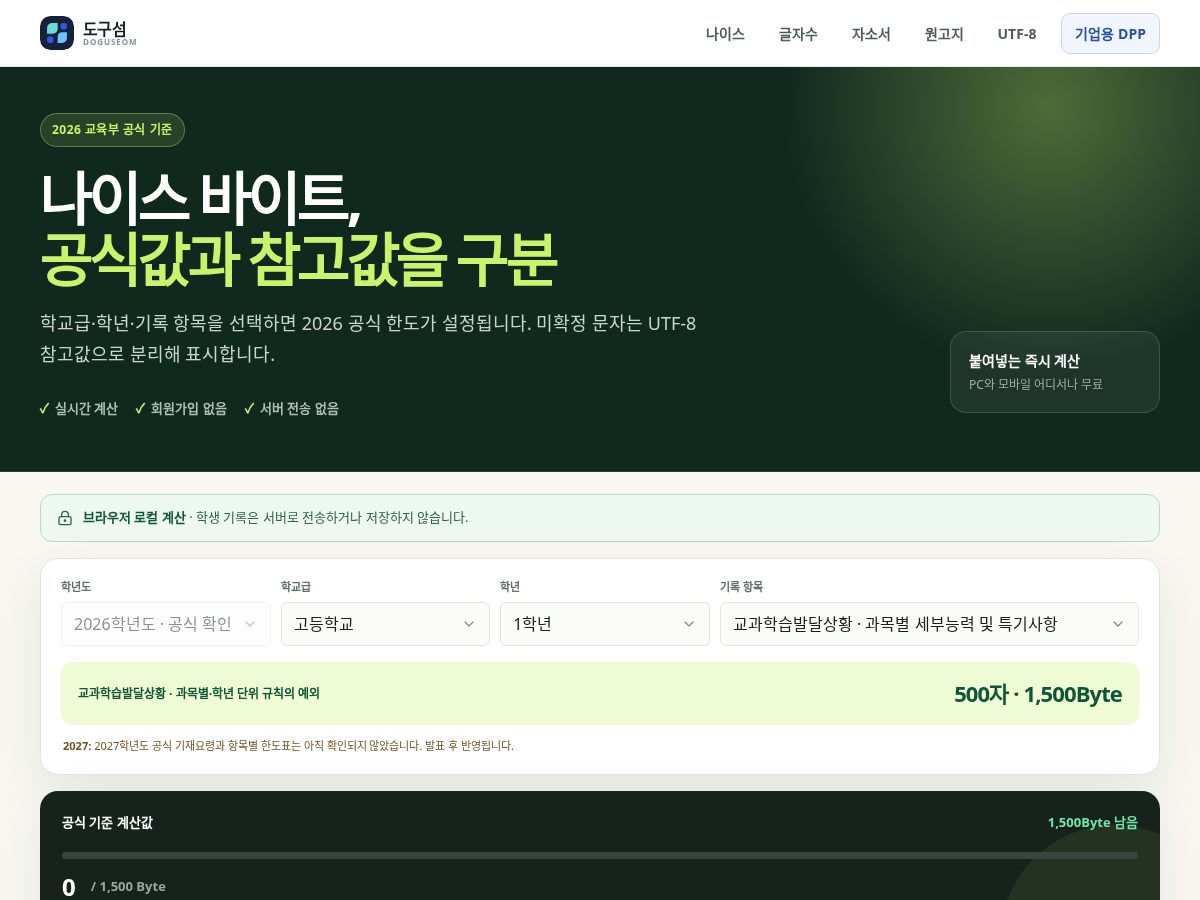1200x900 pixels.
Task: Click the 기업용 DPP button
Action: click(x=1110, y=34)
